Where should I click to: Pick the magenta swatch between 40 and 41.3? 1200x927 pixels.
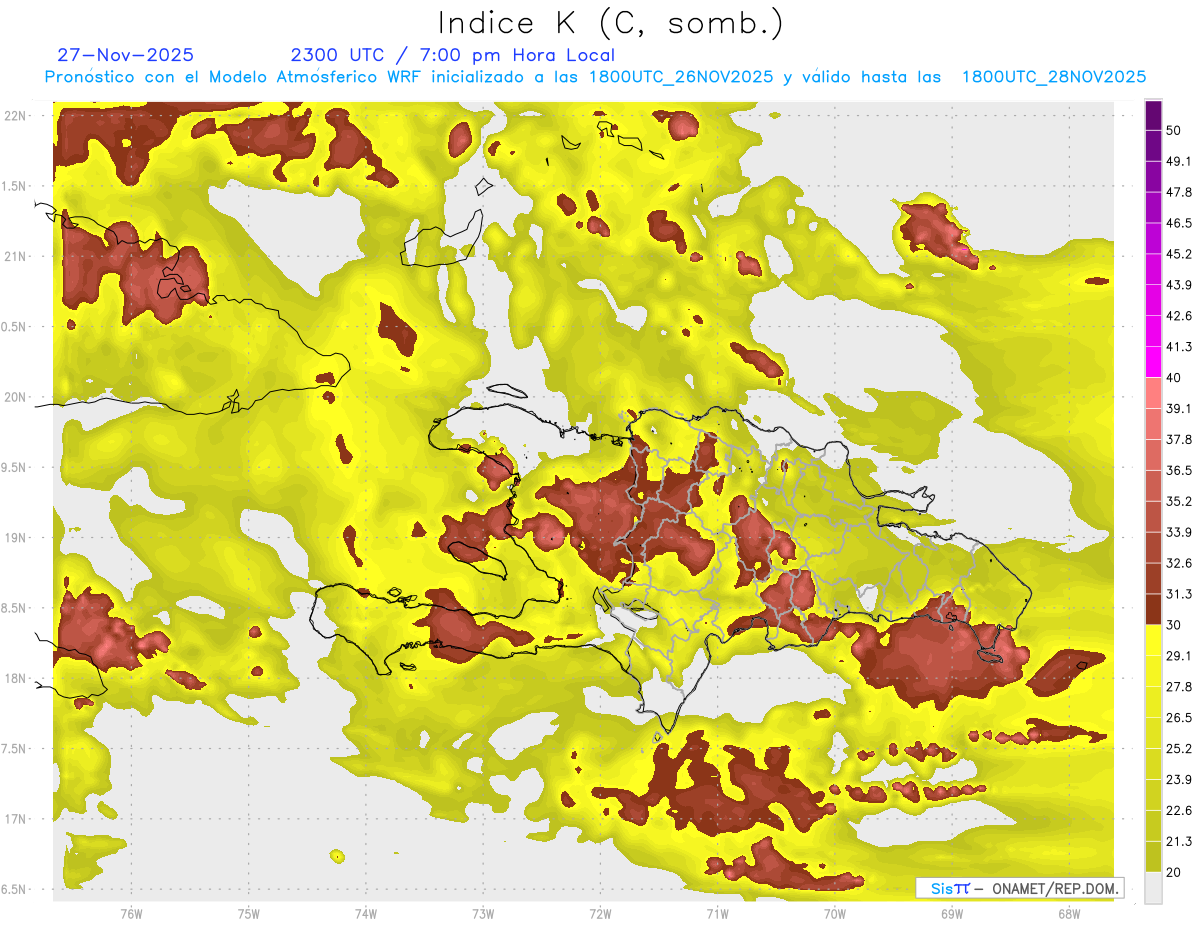click(1153, 363)
